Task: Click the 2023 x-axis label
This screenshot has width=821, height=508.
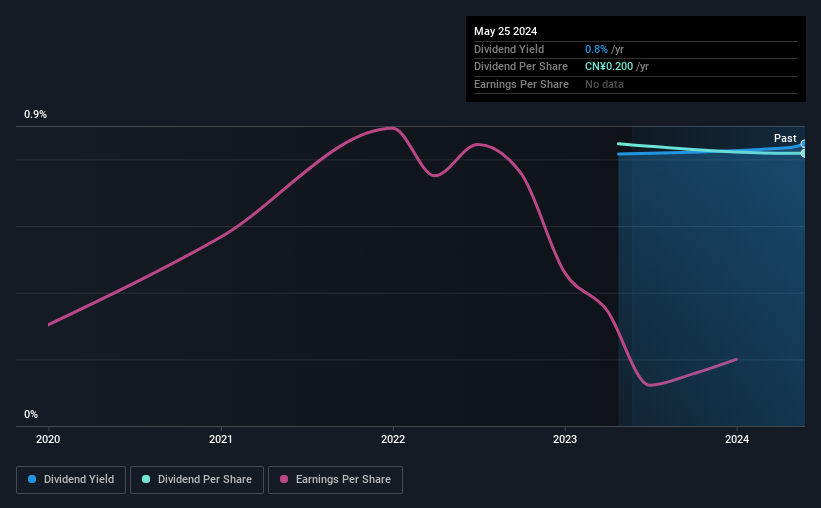Action: coord(565,439)
